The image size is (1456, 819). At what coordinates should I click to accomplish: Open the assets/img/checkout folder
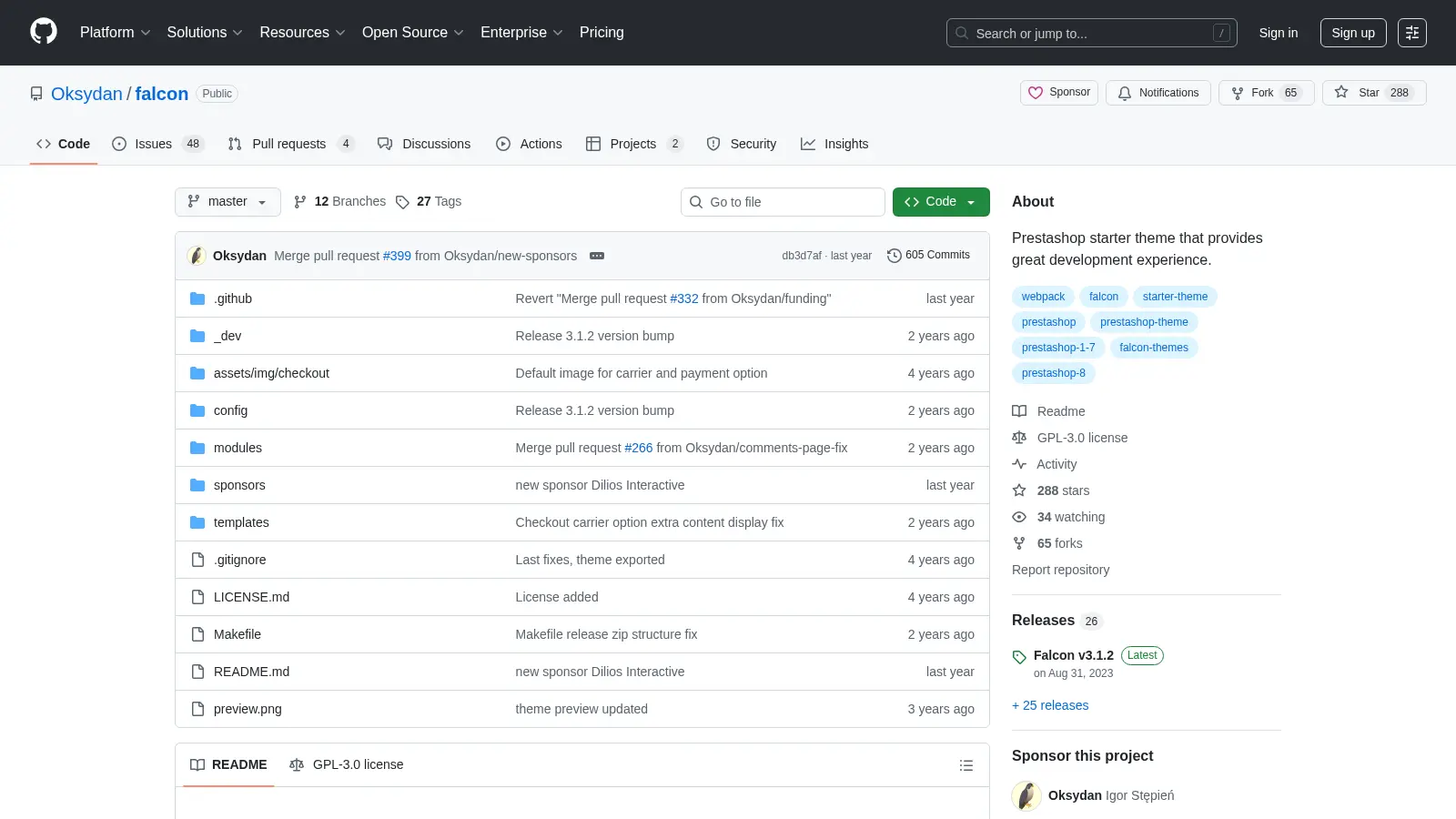[x=271, y=373]
